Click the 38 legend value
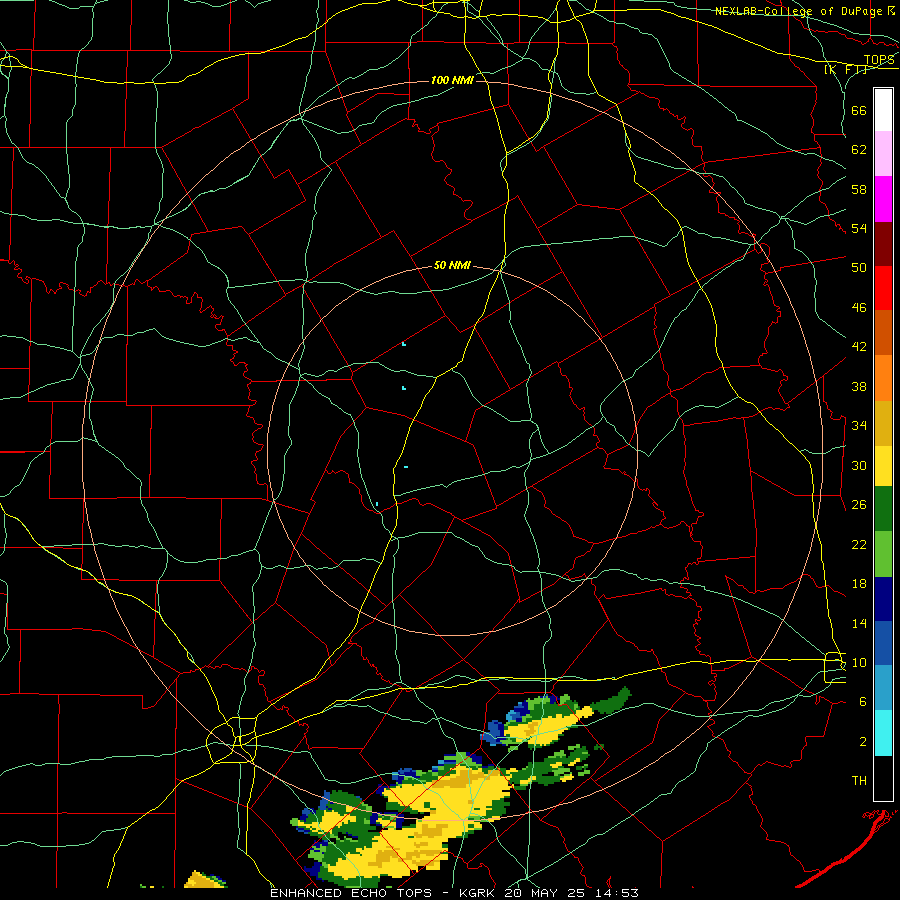900x900 pixels. click(859, 386)
